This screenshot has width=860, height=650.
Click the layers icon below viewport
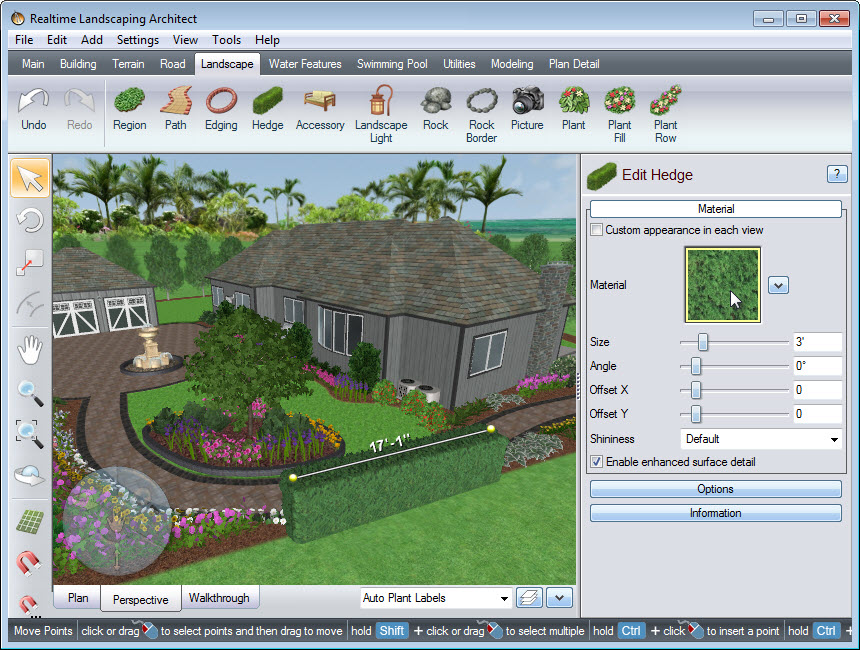[x=529, y=597]
